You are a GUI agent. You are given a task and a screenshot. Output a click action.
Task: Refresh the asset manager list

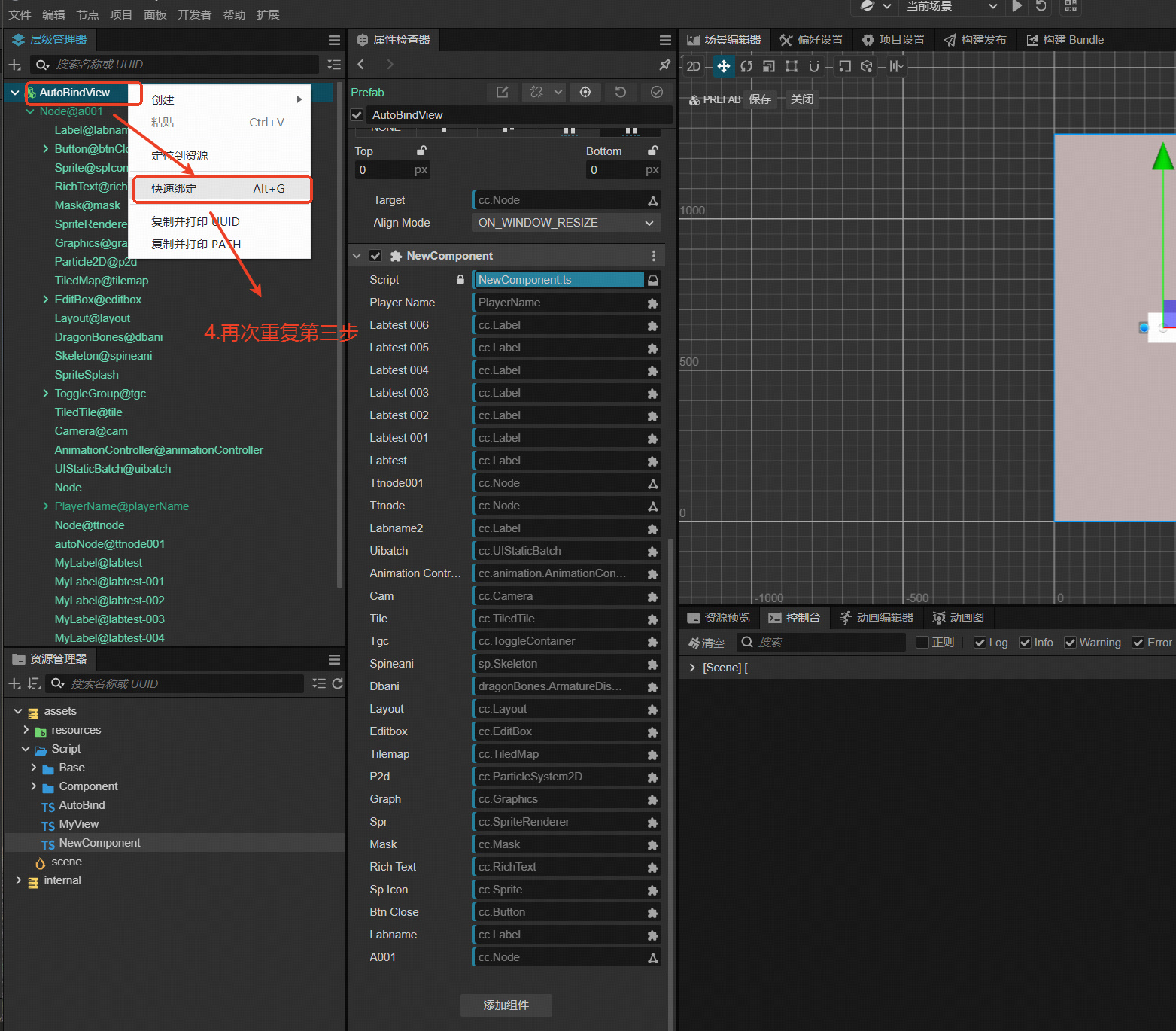(337, 683)
